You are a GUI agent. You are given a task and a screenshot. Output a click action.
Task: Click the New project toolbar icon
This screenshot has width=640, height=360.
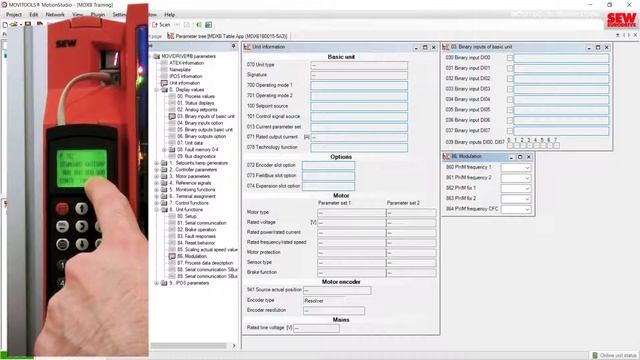(x=5, y=25)
